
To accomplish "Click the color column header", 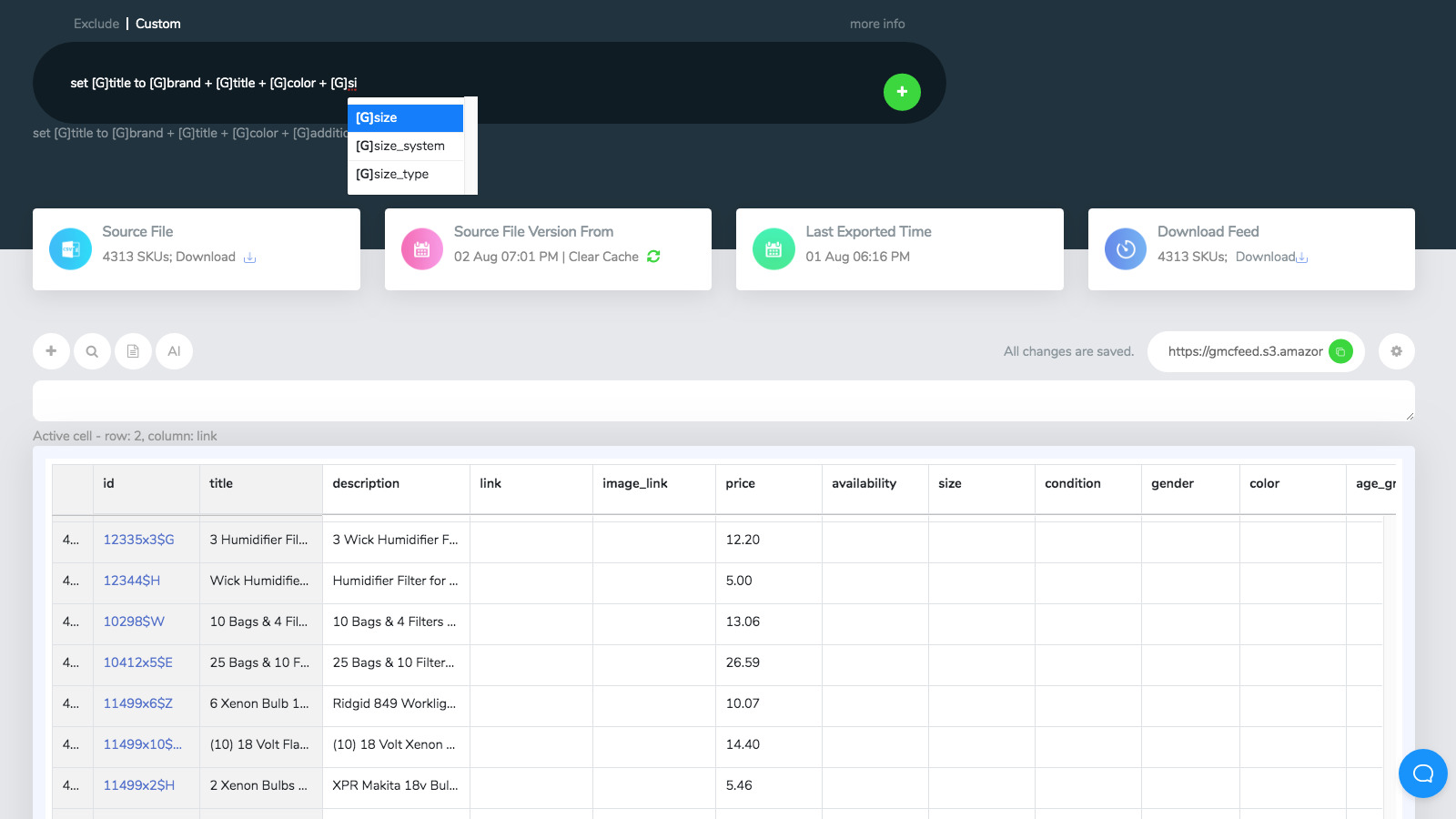I will (x=1293, y=490).
